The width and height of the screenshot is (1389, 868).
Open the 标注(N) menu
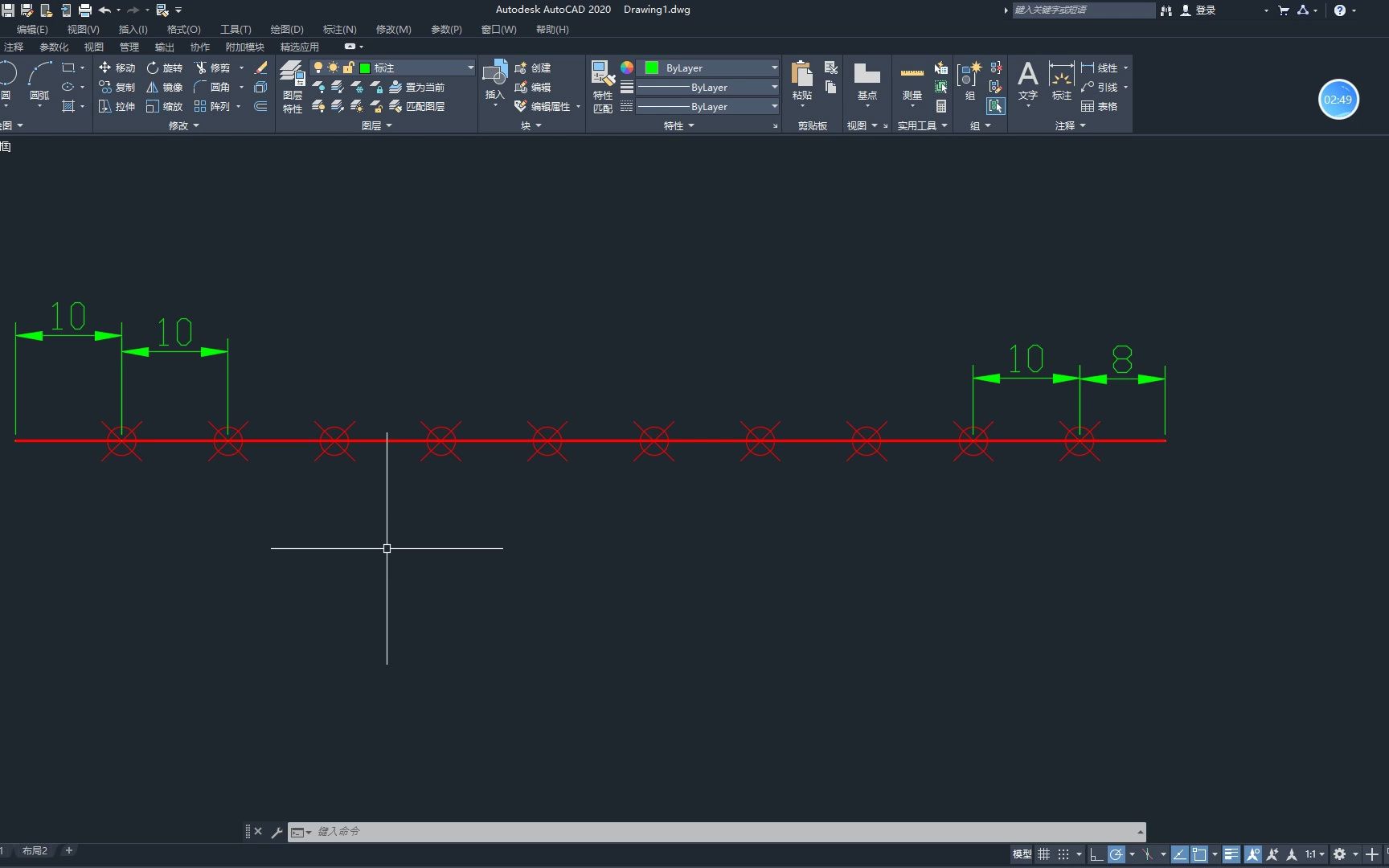point(339,29)
